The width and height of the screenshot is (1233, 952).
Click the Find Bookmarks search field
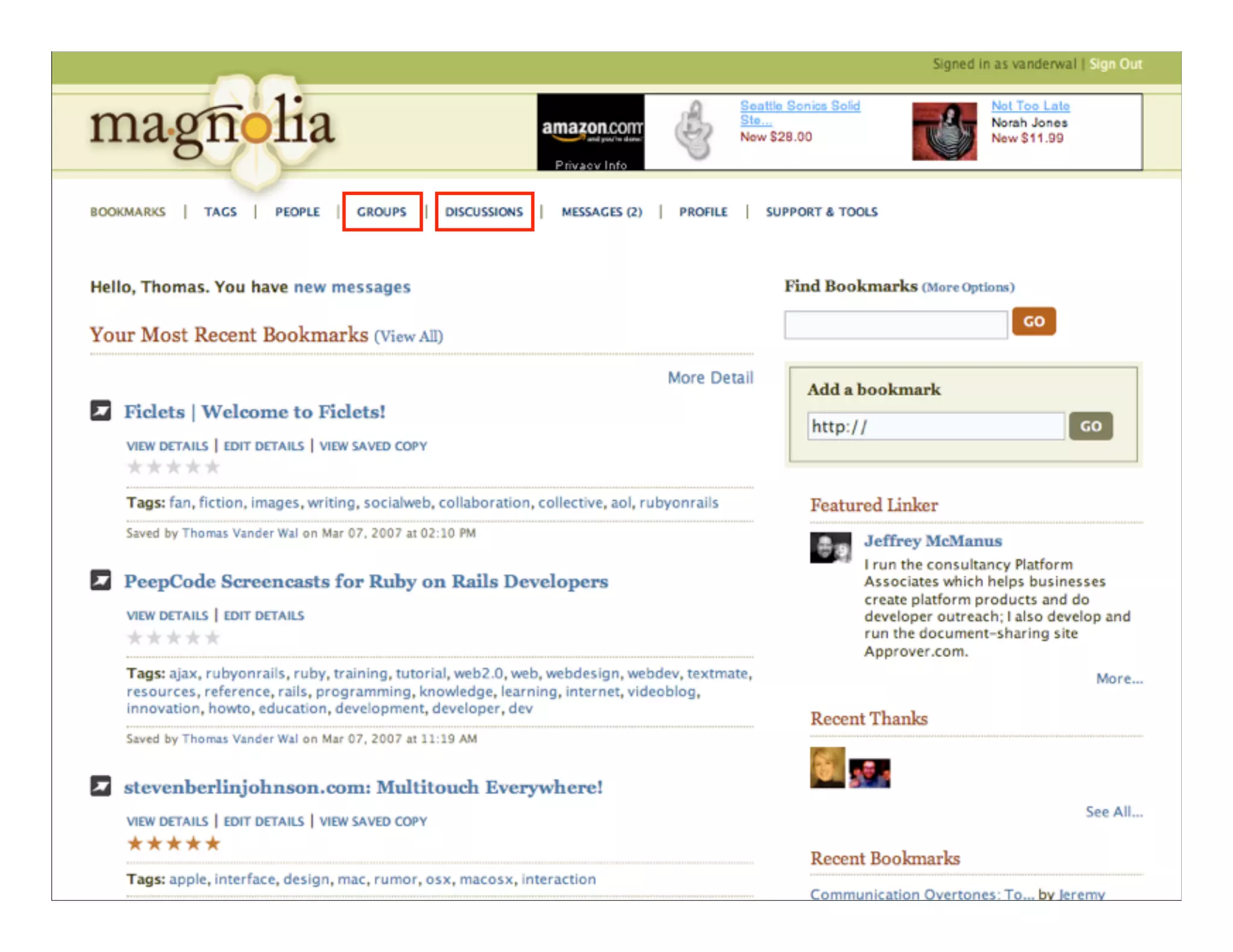(895, 325)
